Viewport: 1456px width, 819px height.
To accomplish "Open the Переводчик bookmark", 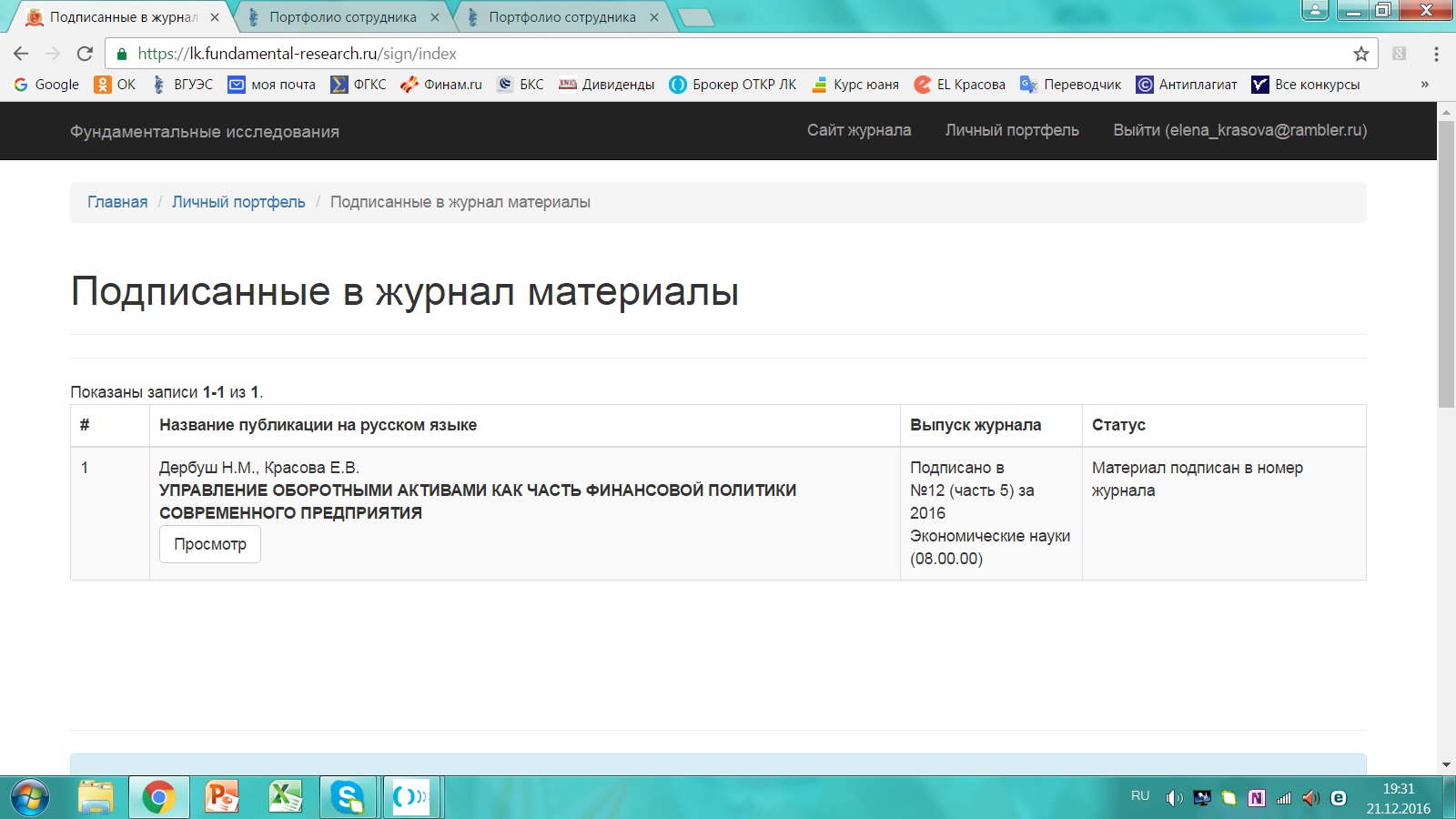I will coord(1071,85).
